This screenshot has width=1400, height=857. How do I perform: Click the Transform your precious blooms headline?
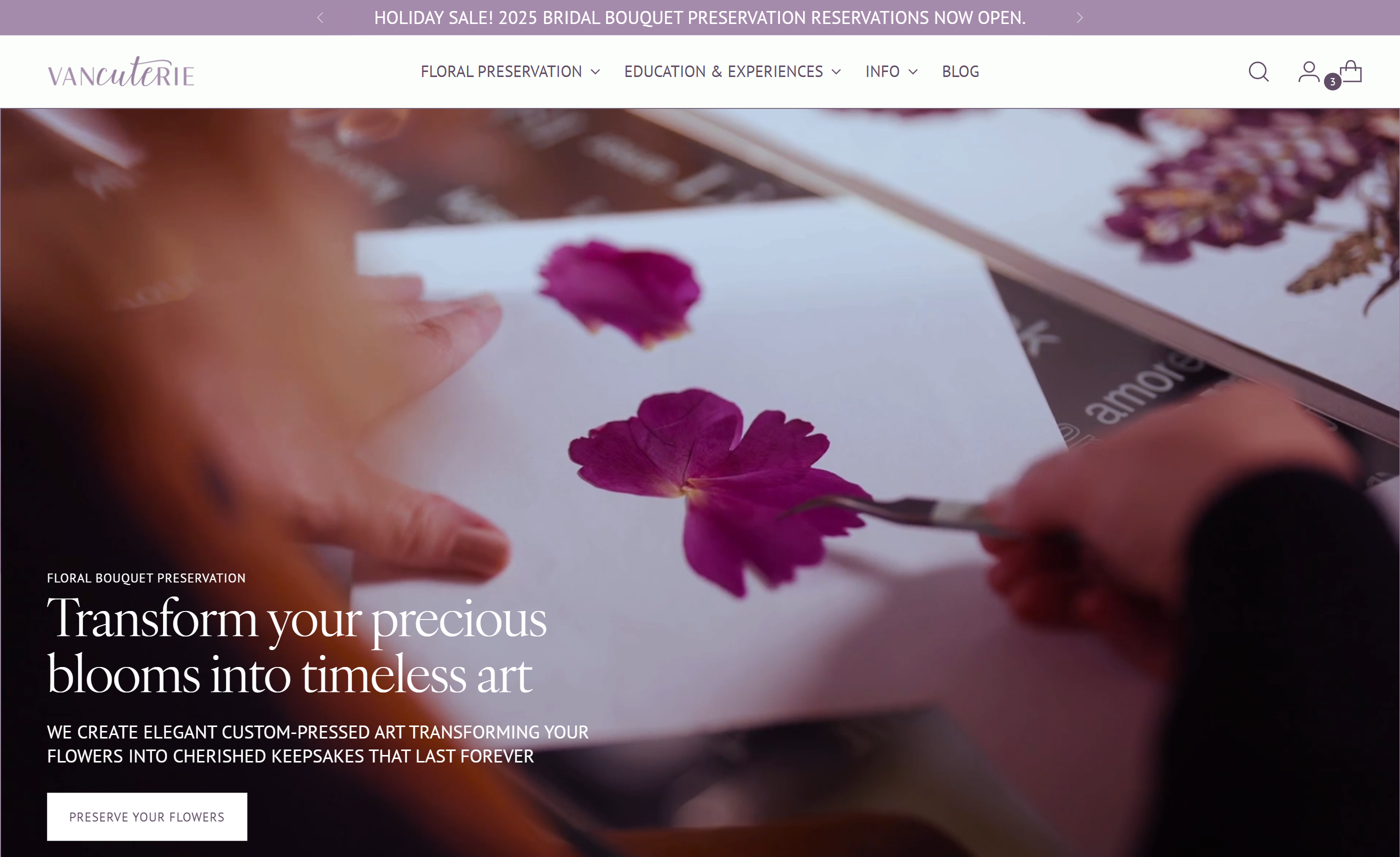click(296, 646)
